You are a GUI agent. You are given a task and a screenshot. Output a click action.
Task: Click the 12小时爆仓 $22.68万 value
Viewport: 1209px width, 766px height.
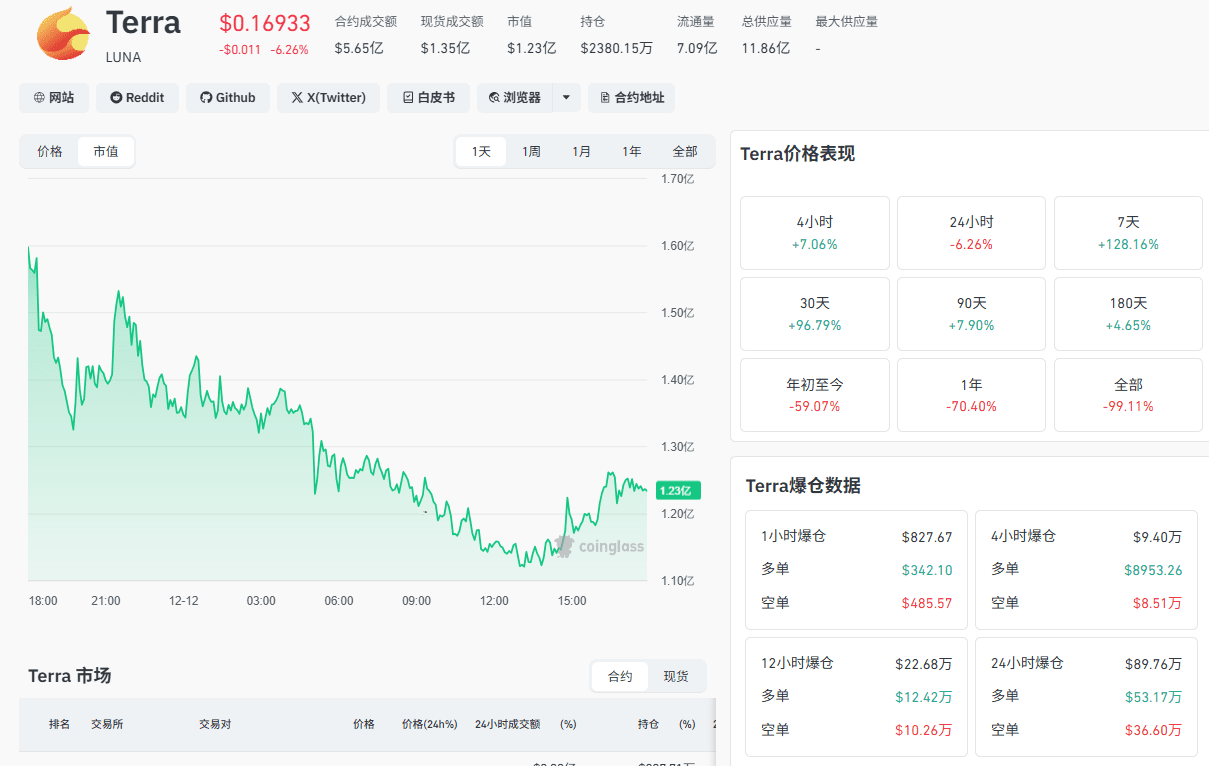923,664
